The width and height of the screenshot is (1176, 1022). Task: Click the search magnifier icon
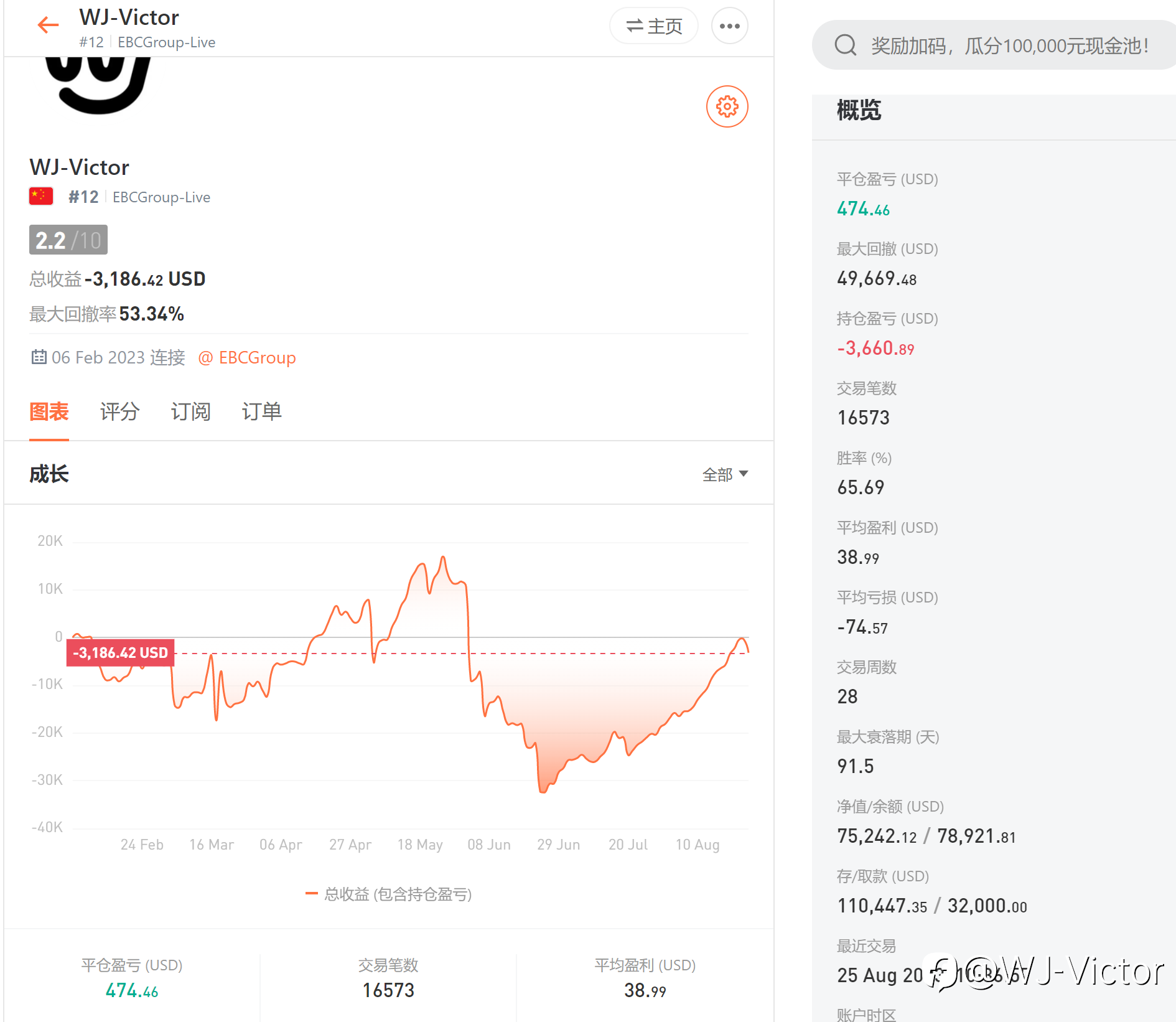pyautogui.click(x=845, y=45)
